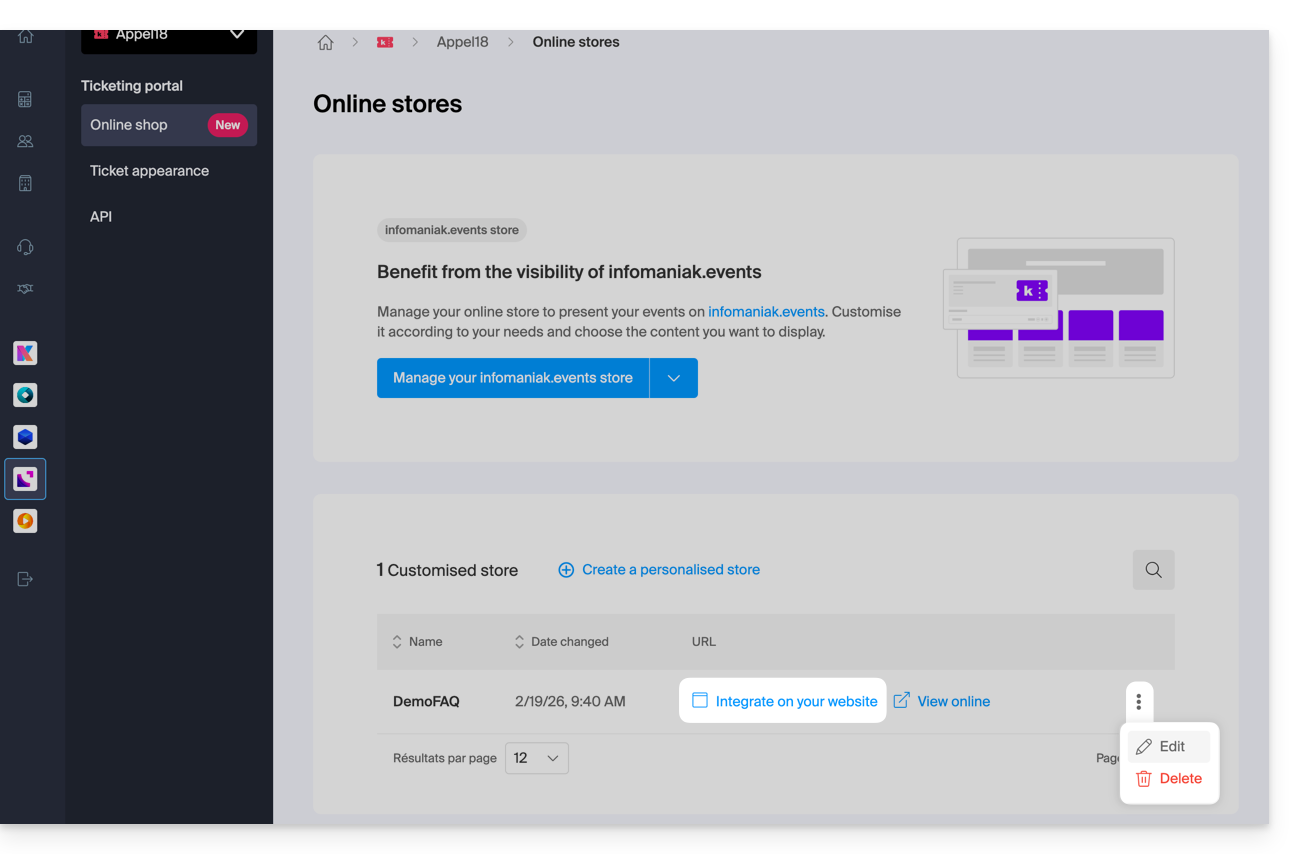Open the users icon in left sidebar
Image resolution: width=1299 pixels, height=854 pixels.
click(x=25, y=141)
